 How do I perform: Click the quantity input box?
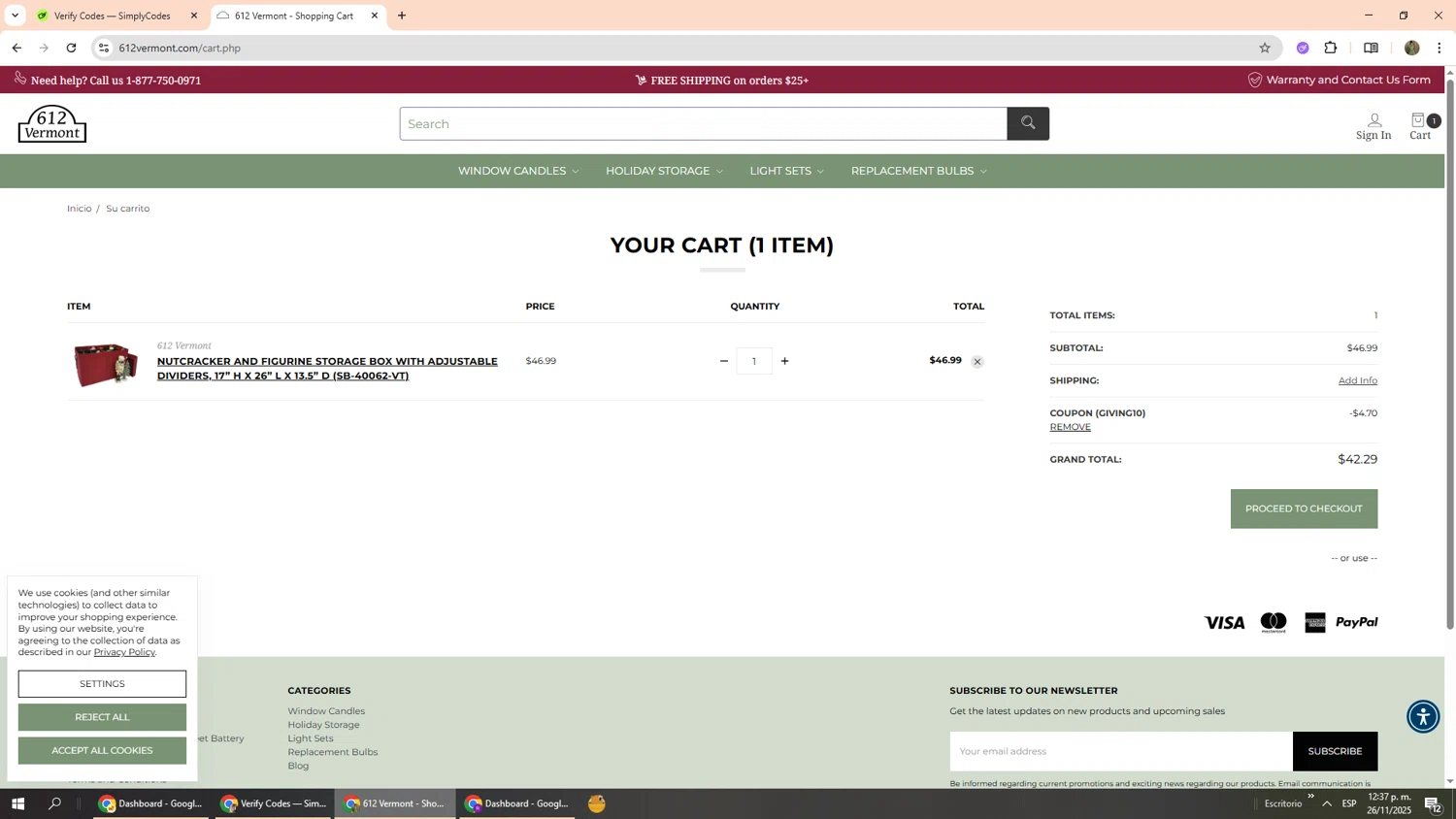pos(754,361)
